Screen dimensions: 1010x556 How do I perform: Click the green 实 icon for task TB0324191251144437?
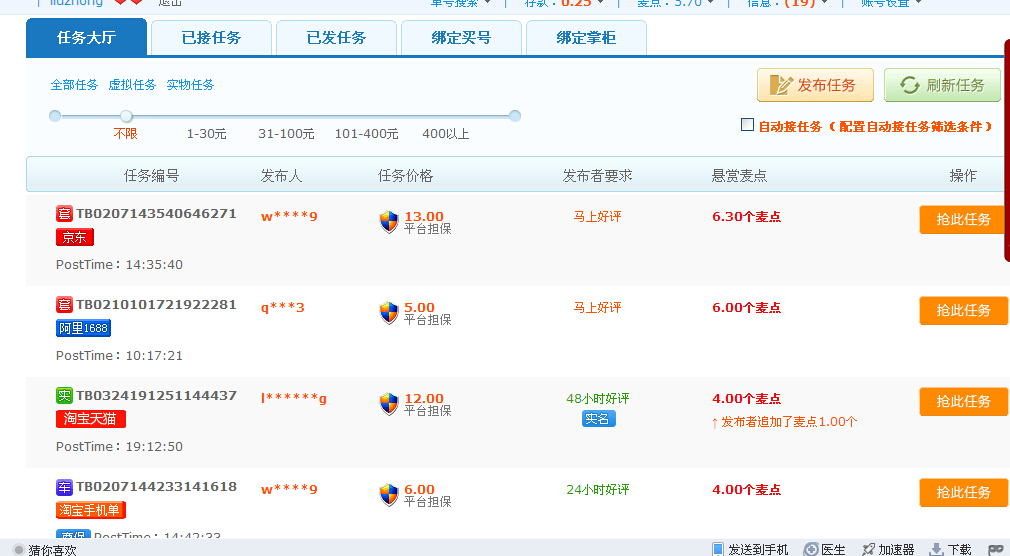[64, 395]
